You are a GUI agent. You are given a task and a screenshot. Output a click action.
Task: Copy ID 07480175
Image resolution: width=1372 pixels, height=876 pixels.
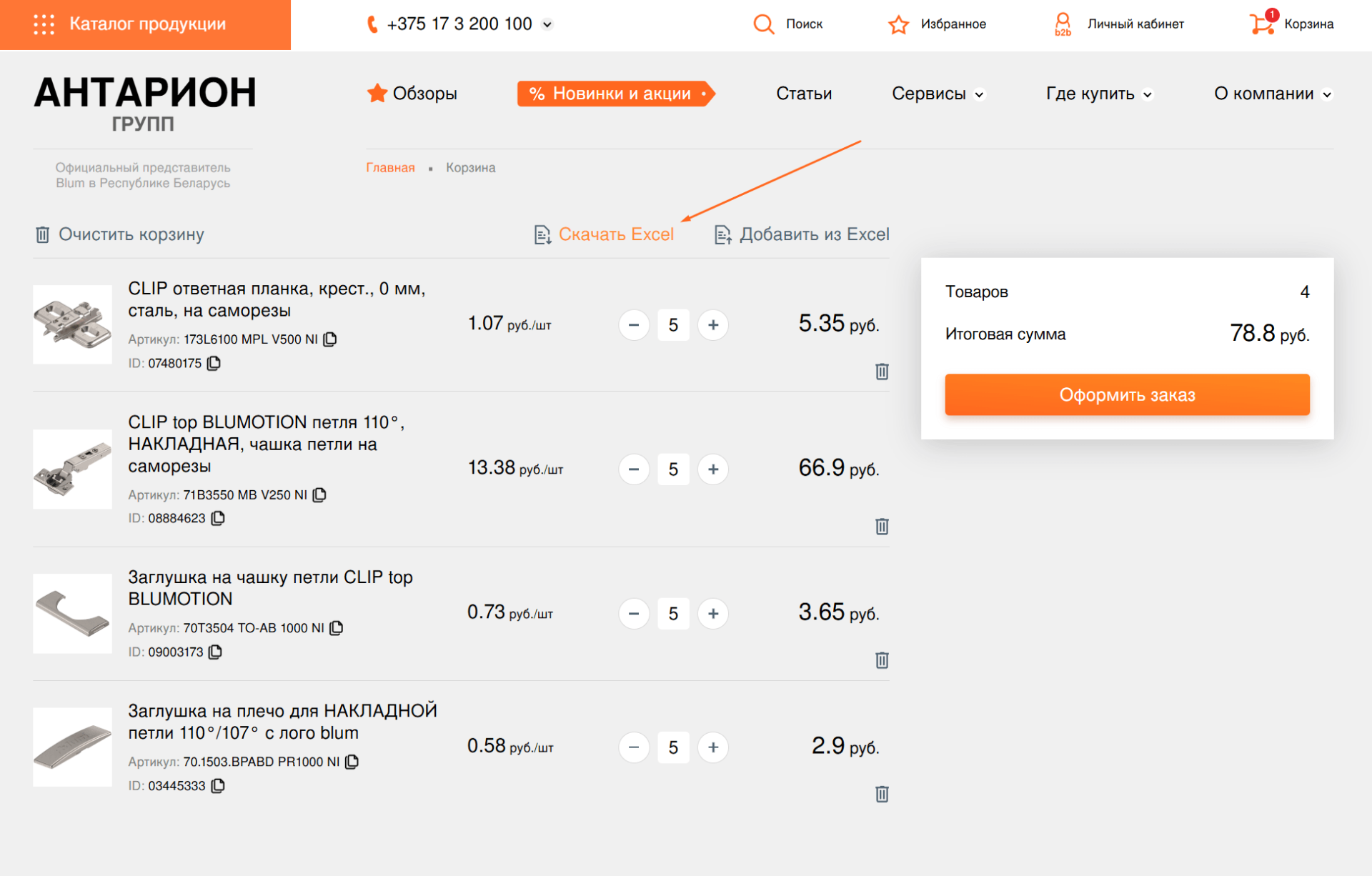[214, 364]
